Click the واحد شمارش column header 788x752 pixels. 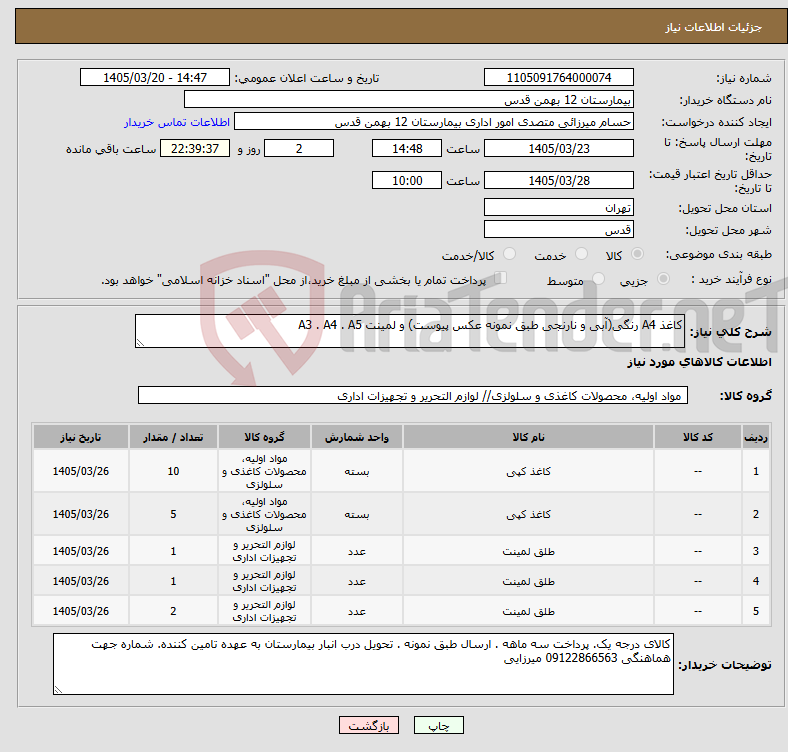356,437
